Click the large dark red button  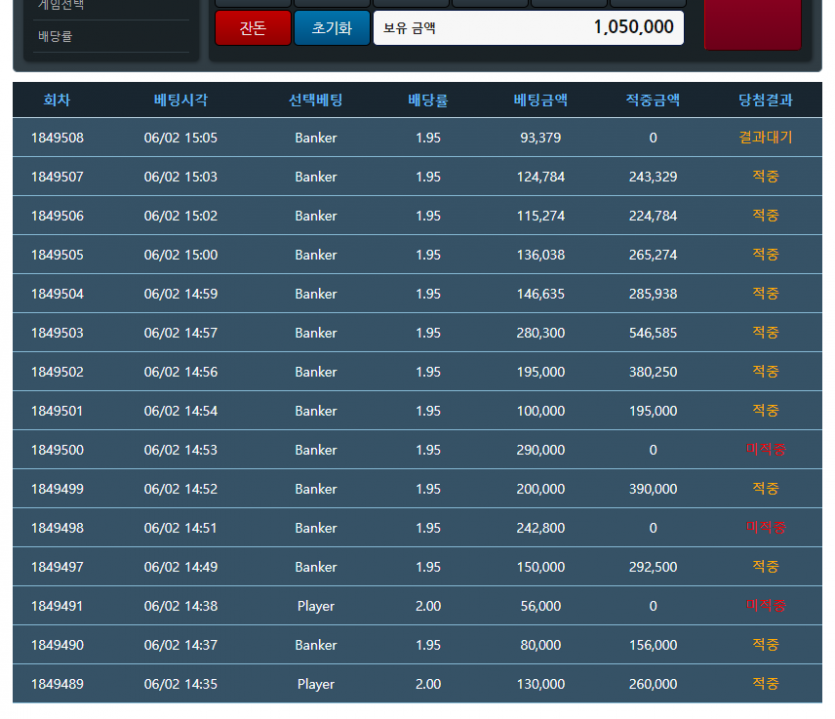point(752,24)
